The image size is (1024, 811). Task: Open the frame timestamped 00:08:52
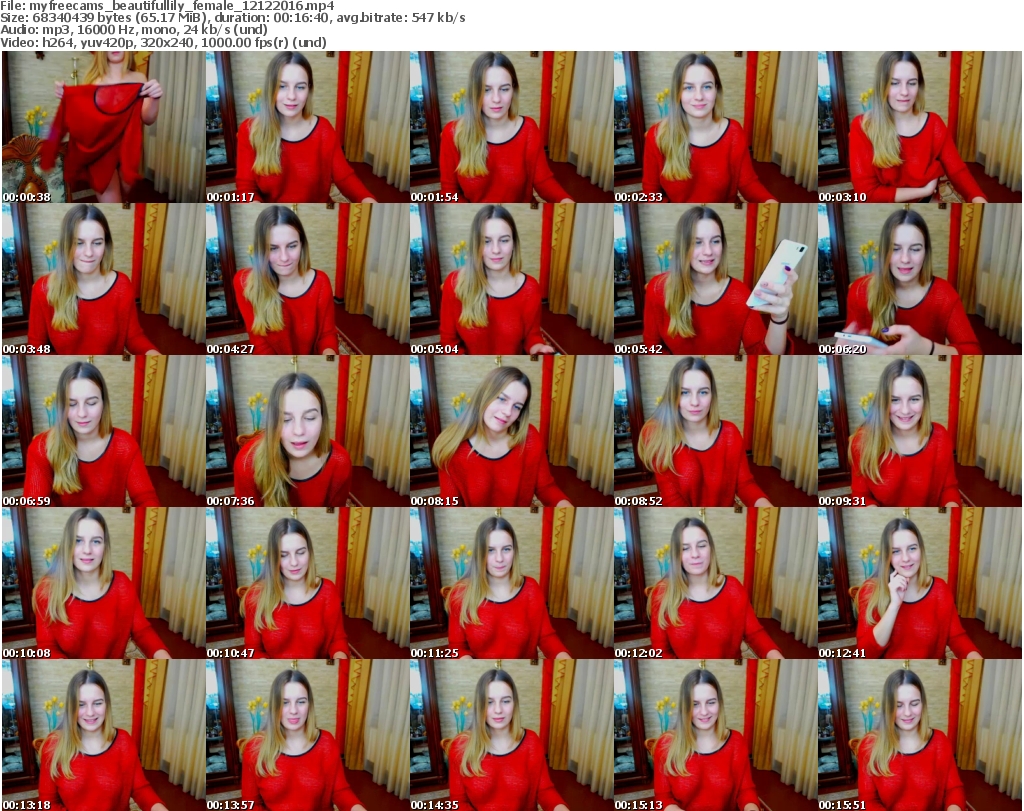coord(715,431)
